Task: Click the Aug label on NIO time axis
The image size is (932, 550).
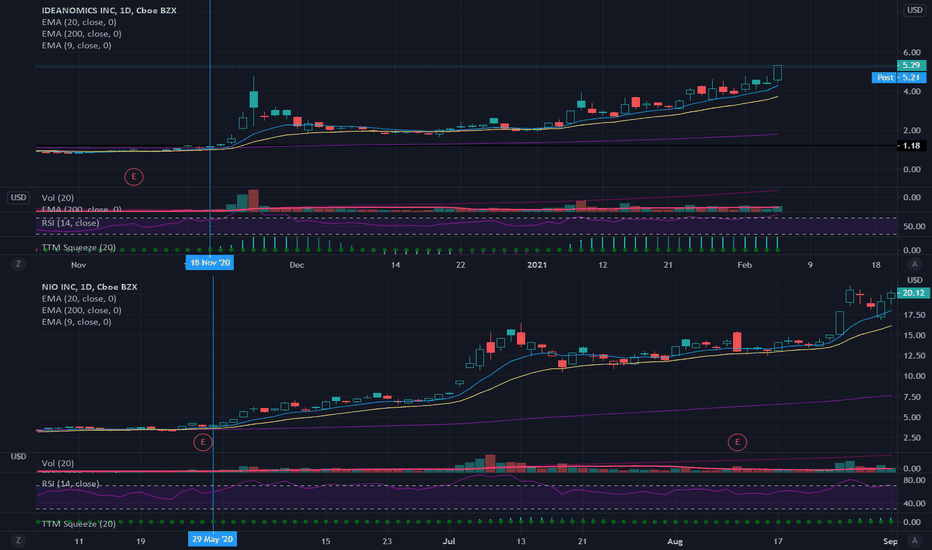Action: coord(675,541)
